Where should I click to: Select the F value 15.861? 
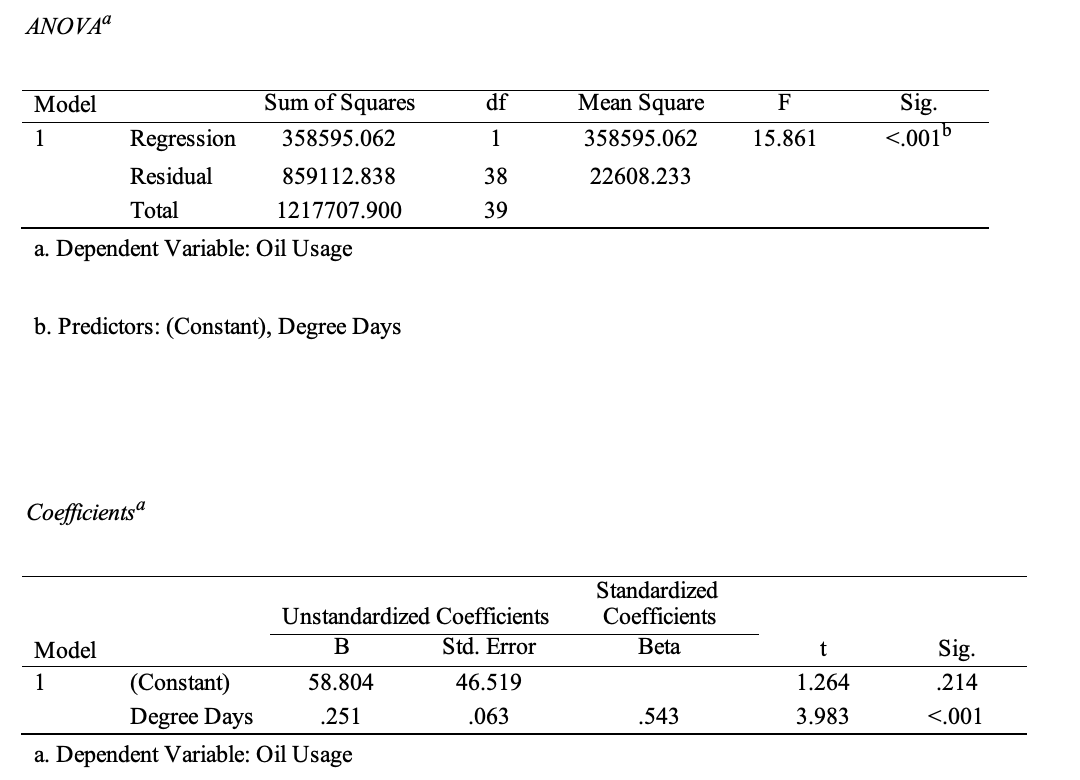tap(784, 139)
